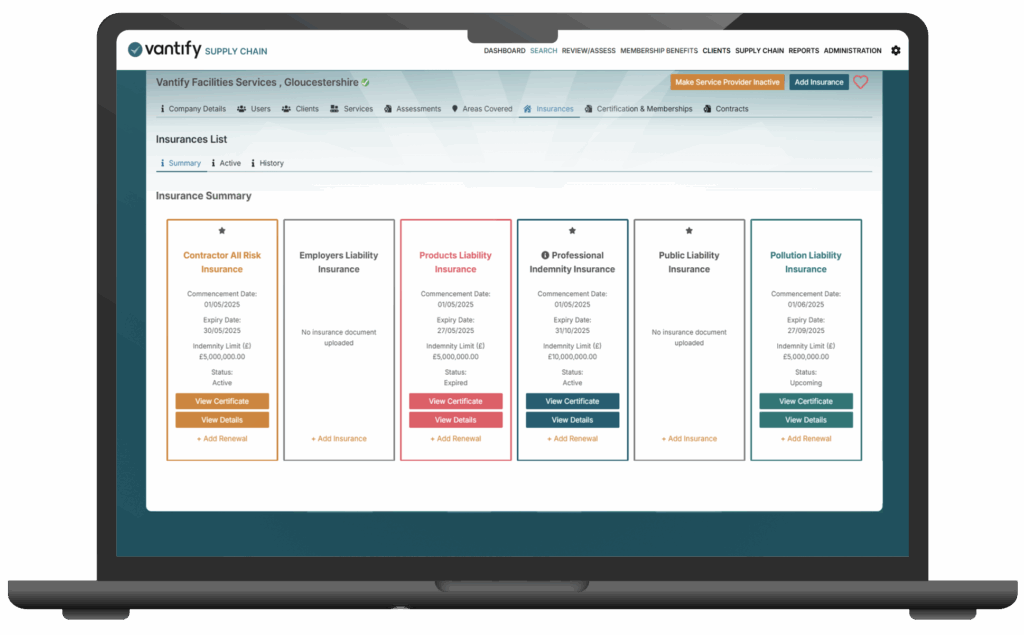
Task: Open the Administration menu
Action: pos(852,51)
